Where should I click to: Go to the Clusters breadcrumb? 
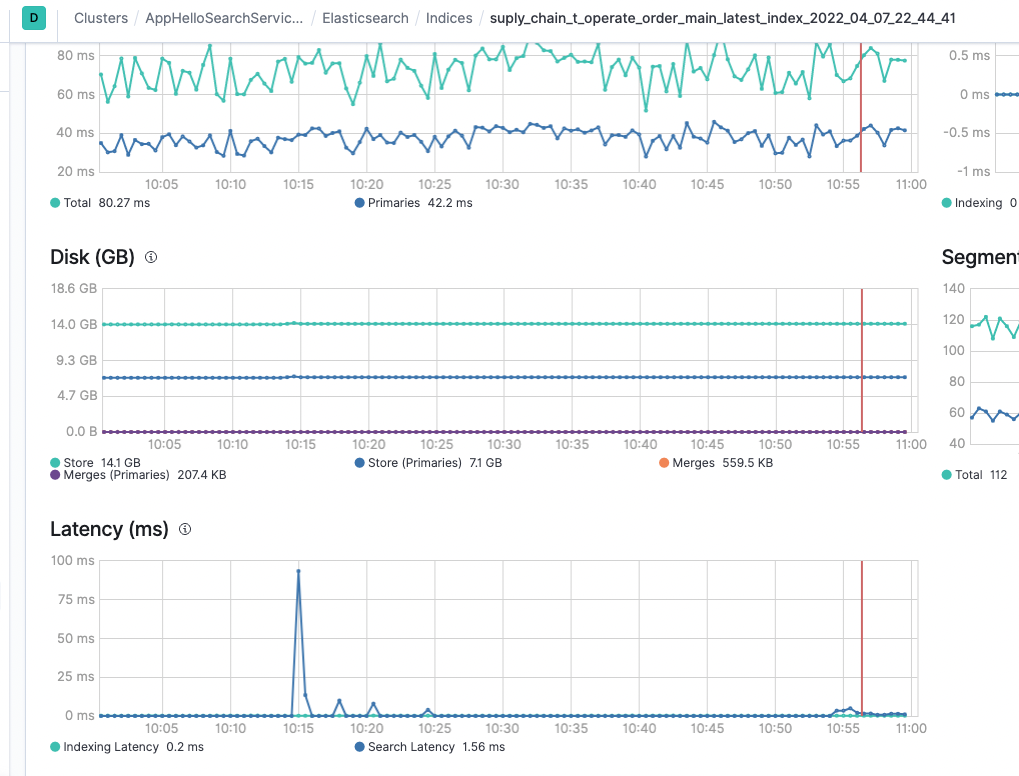click(100, 18)
